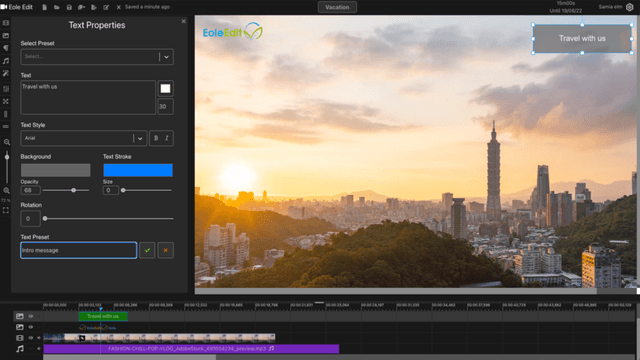Cancel preset name with orange X
640x360 pixels.
tap(165, 250)
